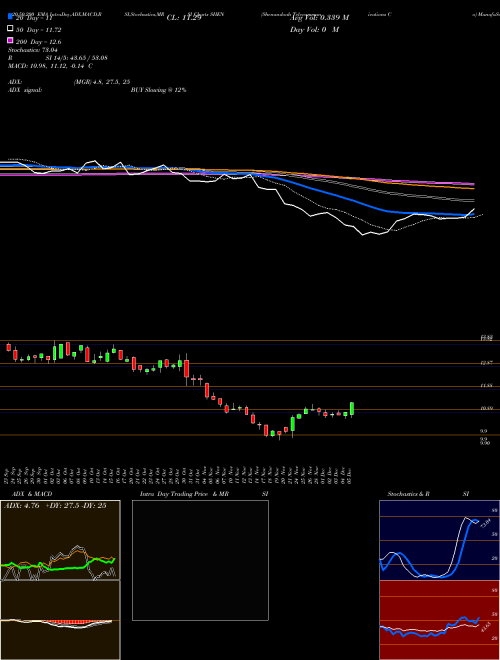Viewport: 500px width, 660px height.
Task: Click the 'Day Vol: 0 M' text
Action: click(x=314, y=30)
